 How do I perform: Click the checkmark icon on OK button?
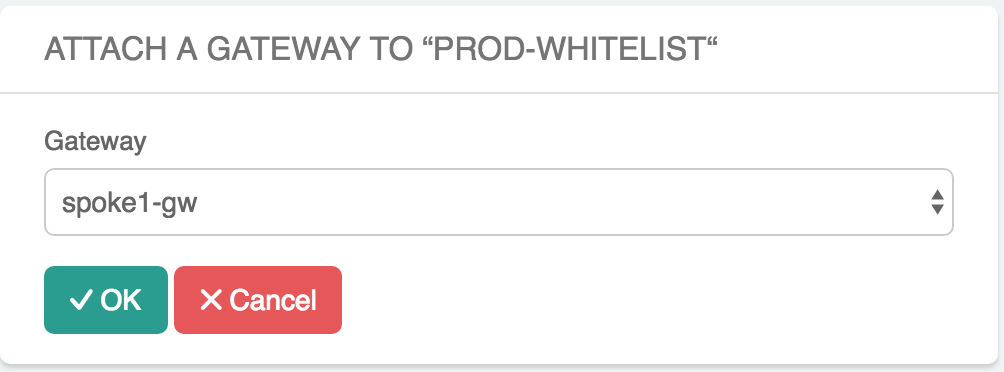(x=81, y=300)
